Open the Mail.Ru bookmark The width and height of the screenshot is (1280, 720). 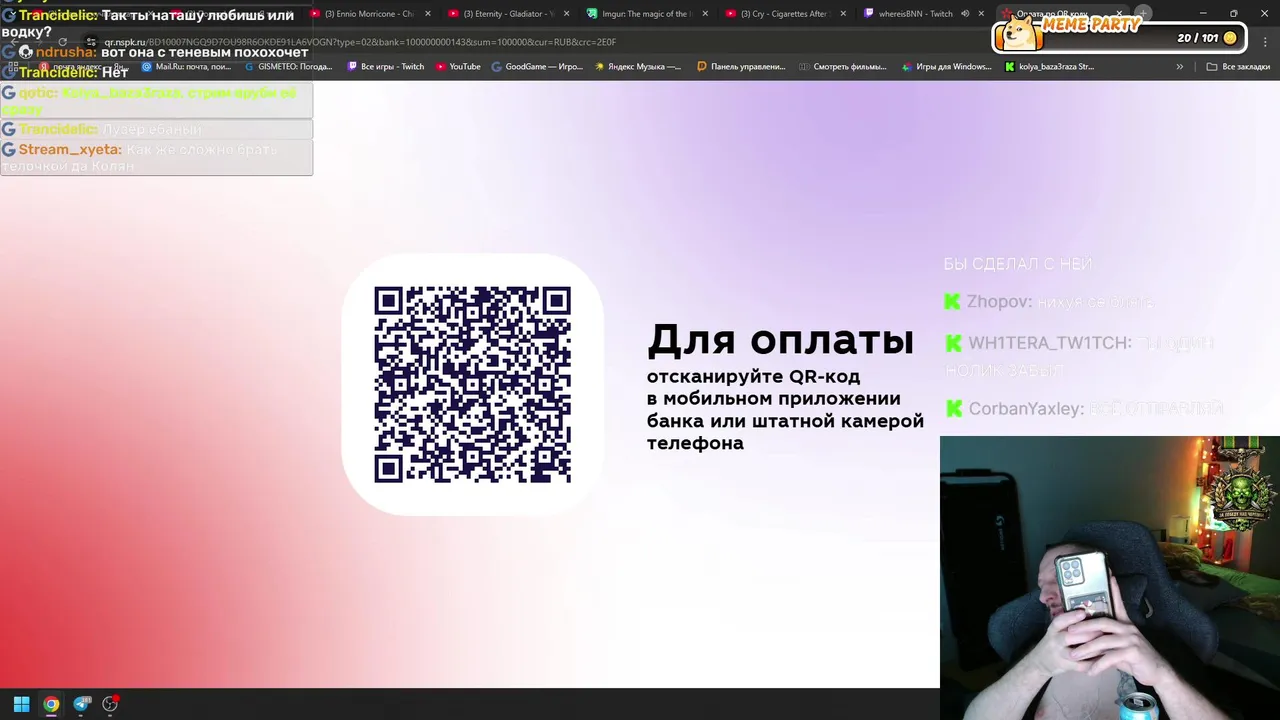[x=186, y=67]
